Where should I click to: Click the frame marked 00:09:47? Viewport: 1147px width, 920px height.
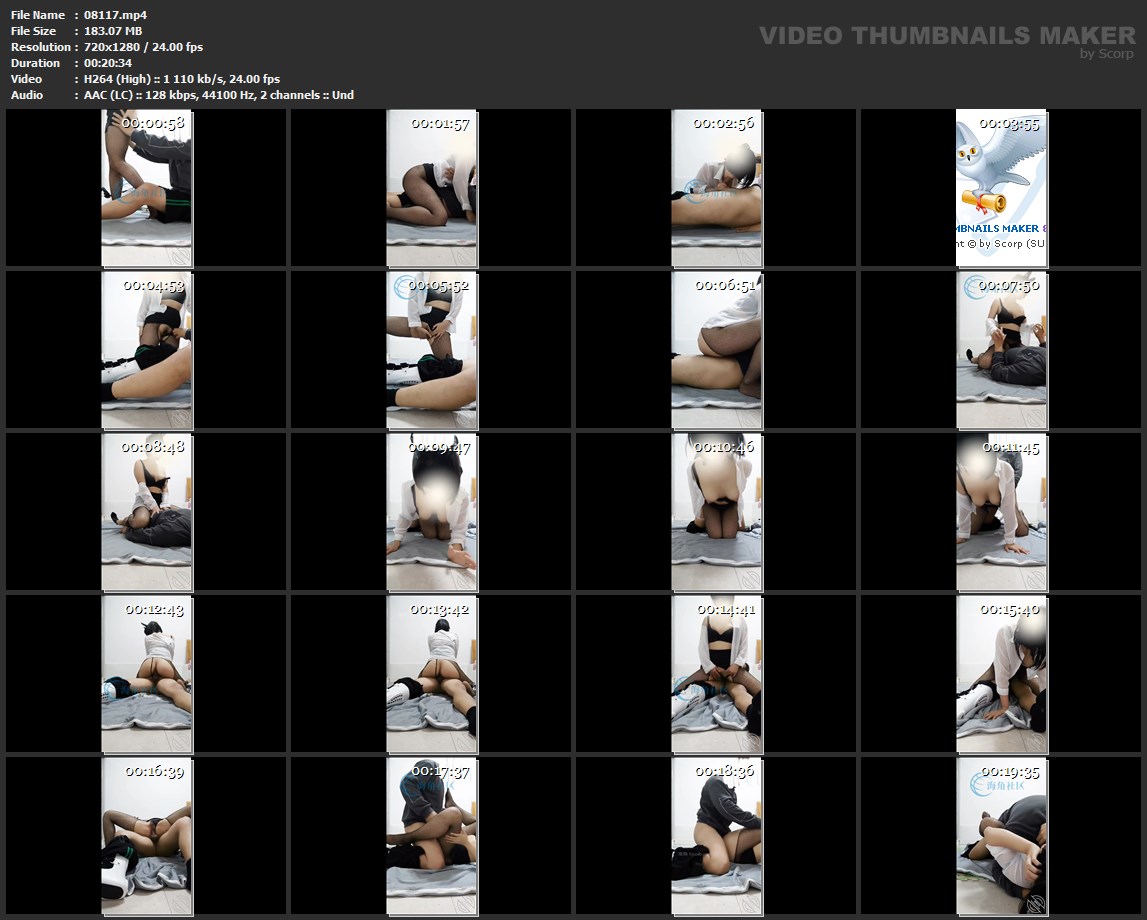click(x=431, y=512)
